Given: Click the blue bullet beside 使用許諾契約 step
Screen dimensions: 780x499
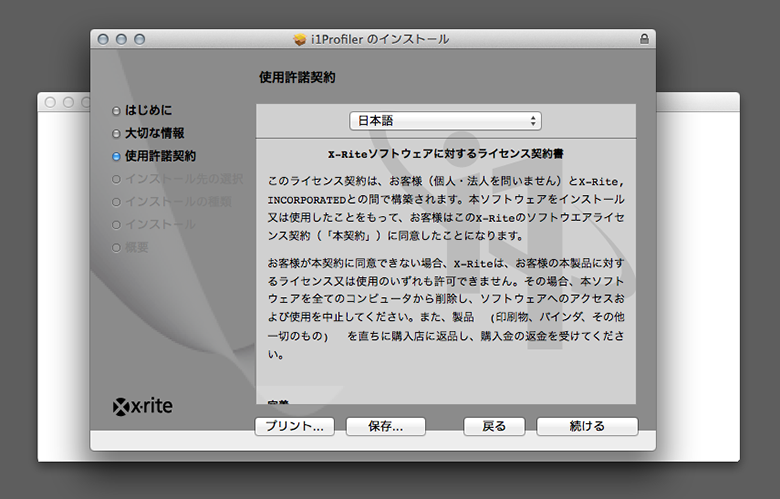Looking at the screenshot, I should pos(117,156).
